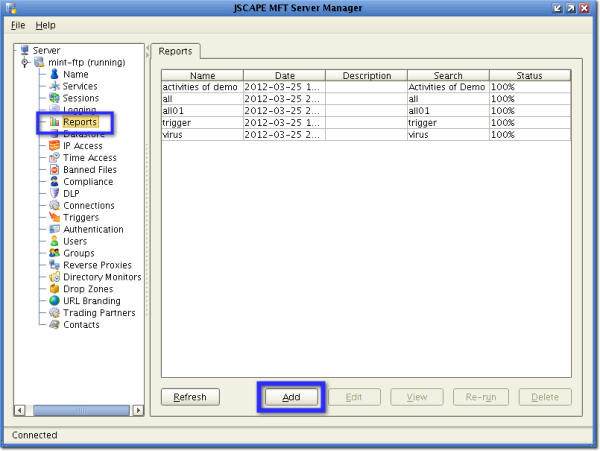Select Authentication label in the tree
The image size is (600, 451).
pyautogui.click(x=93, y=229)
